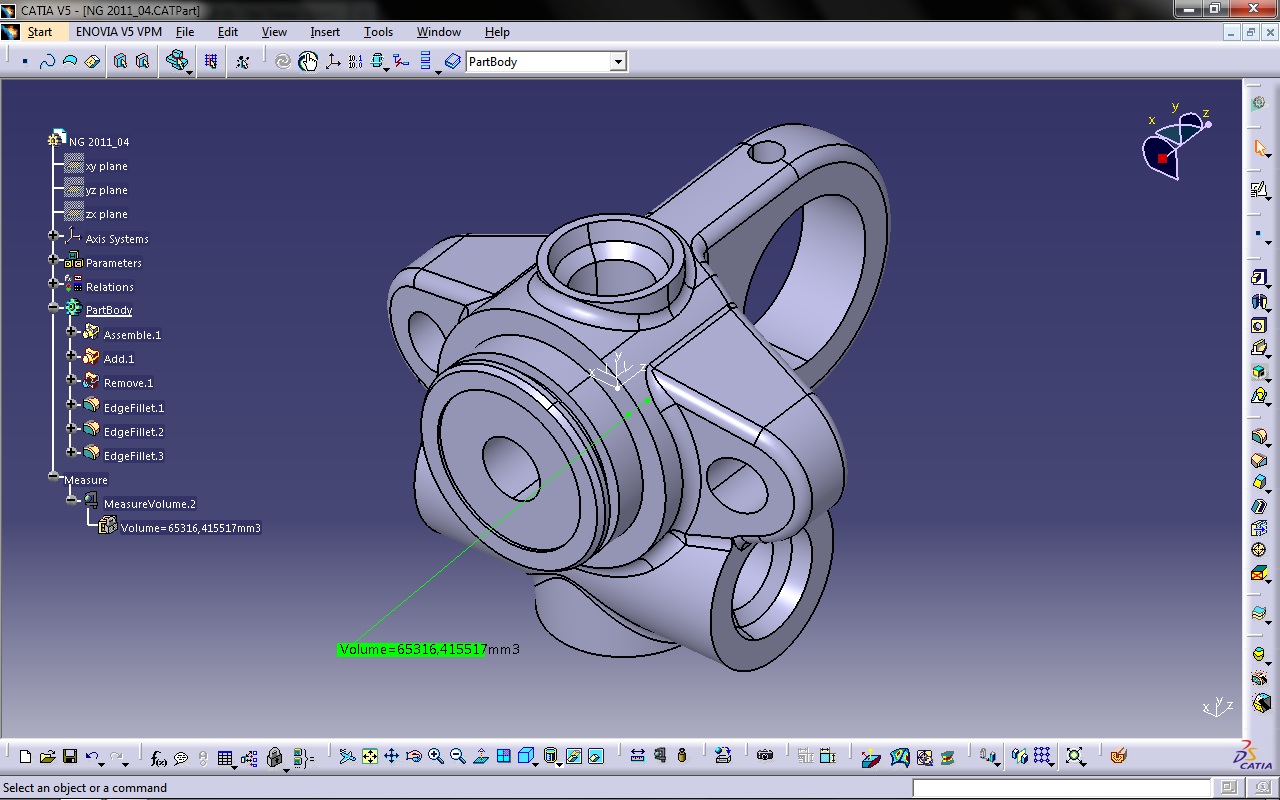Click the Zoom Out magnifier
This screenshot has width=1280, height=800.
click(x=458, y=757)
